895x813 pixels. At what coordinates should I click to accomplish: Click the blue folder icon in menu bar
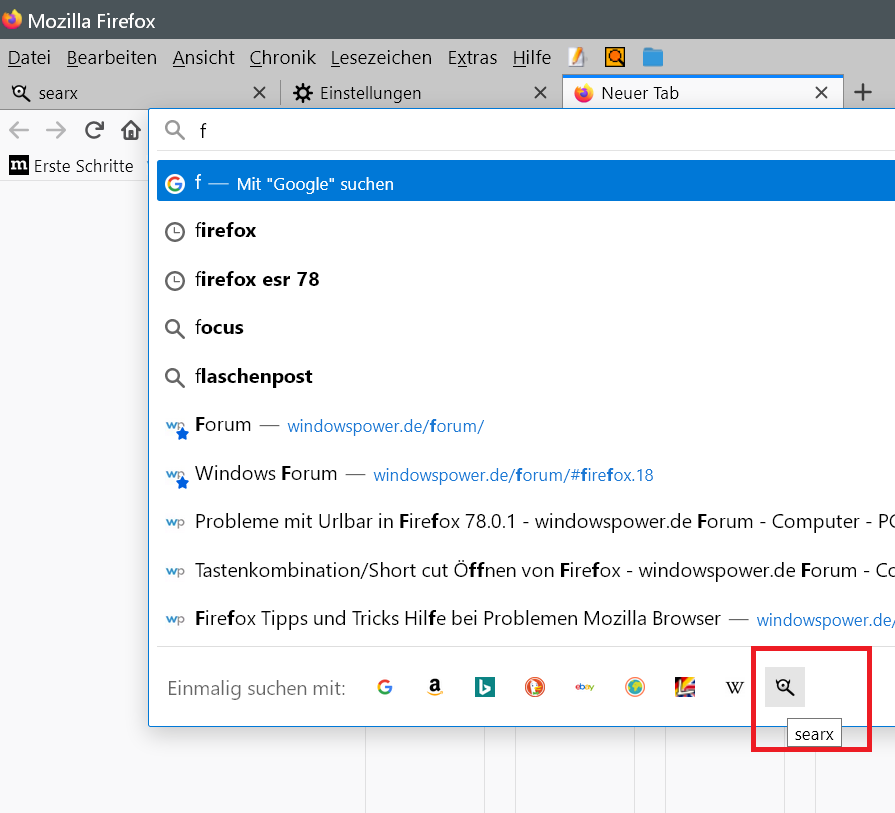tap(653, 57)
